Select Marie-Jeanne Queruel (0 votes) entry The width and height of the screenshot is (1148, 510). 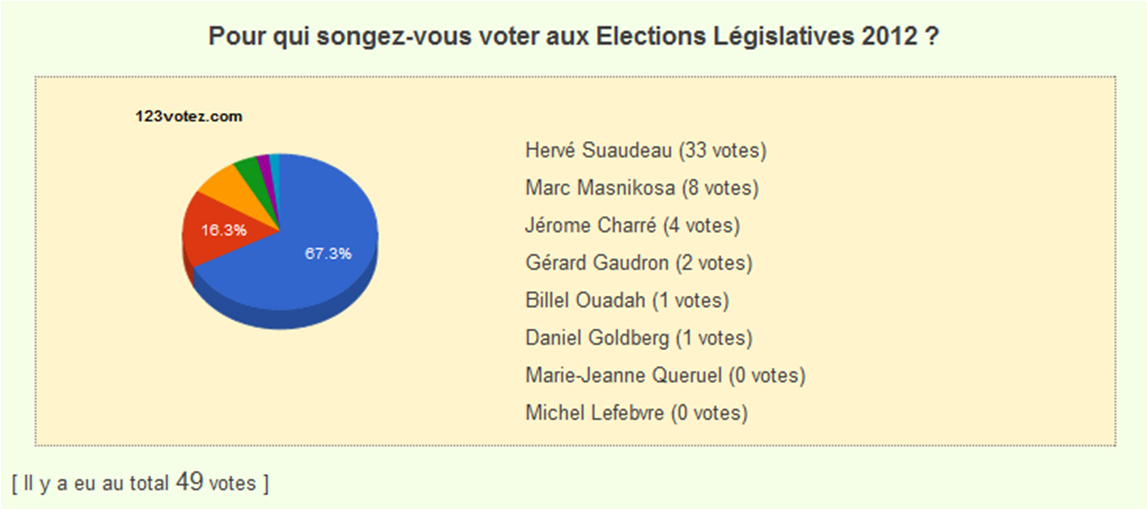click(x=666, y=375)
